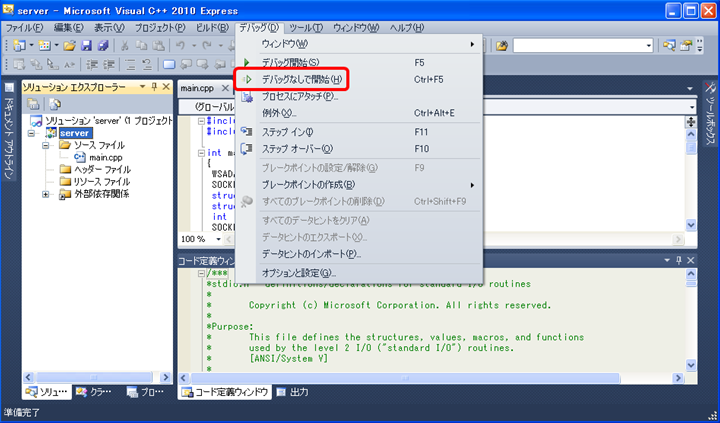The height and width of the screenshot is (423, 720).
Task: Click the Decrease Indent toolbar icon
Action: [92, 65]
